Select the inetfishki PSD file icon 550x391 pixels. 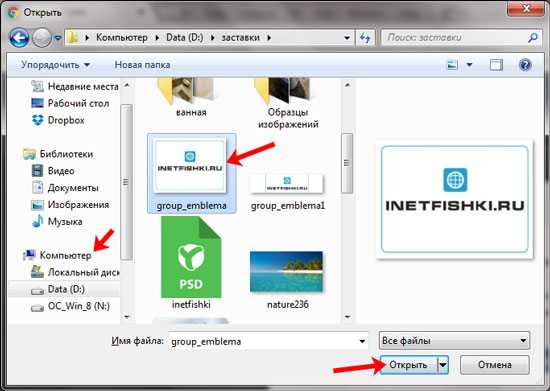[191, 257]
